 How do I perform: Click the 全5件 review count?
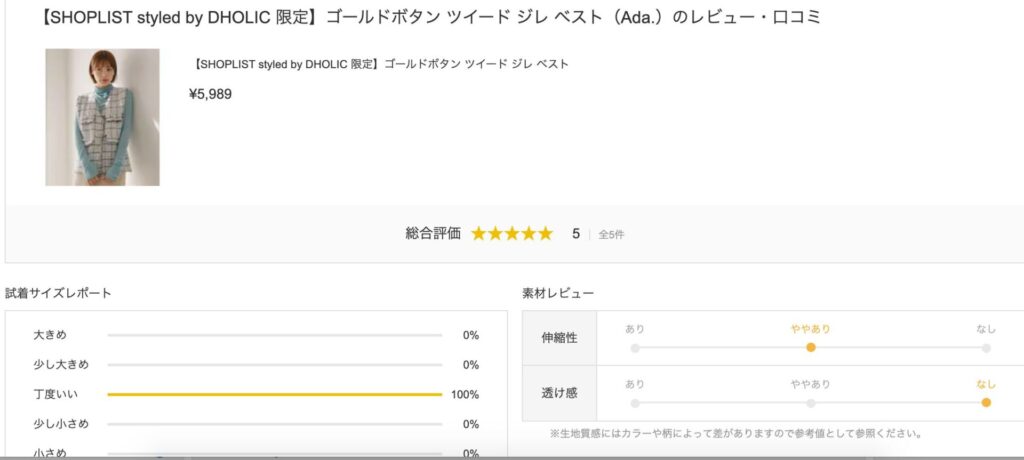(x=612, y=235)
